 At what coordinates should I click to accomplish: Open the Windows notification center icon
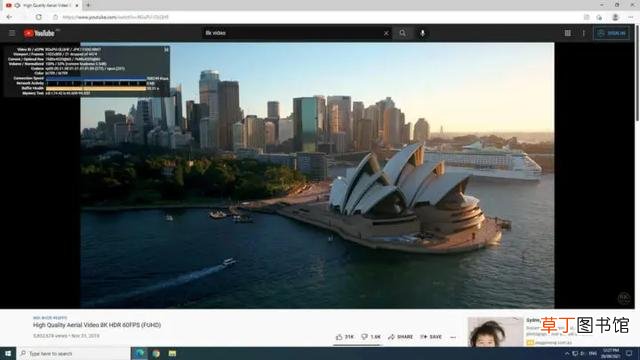tap(629, 353)
